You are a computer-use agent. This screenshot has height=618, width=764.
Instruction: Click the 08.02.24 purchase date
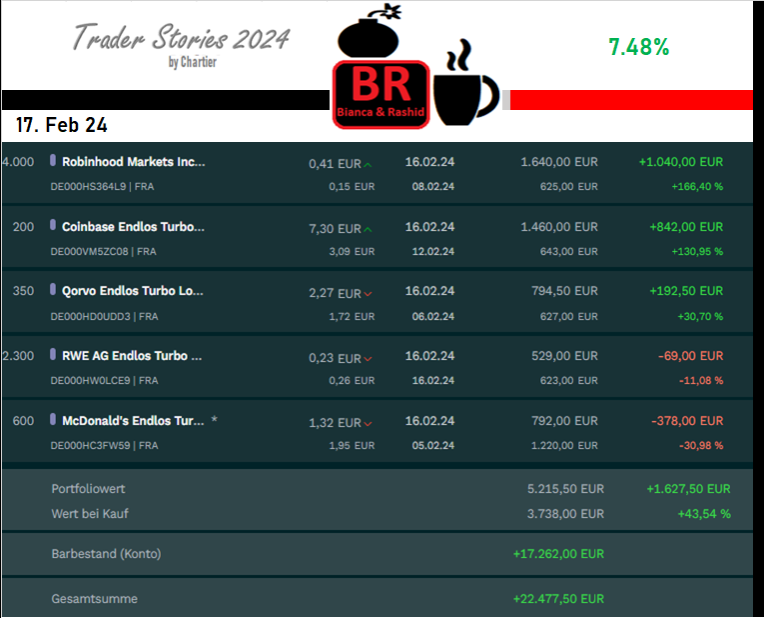pyautogui.click(x=433, y=187)
